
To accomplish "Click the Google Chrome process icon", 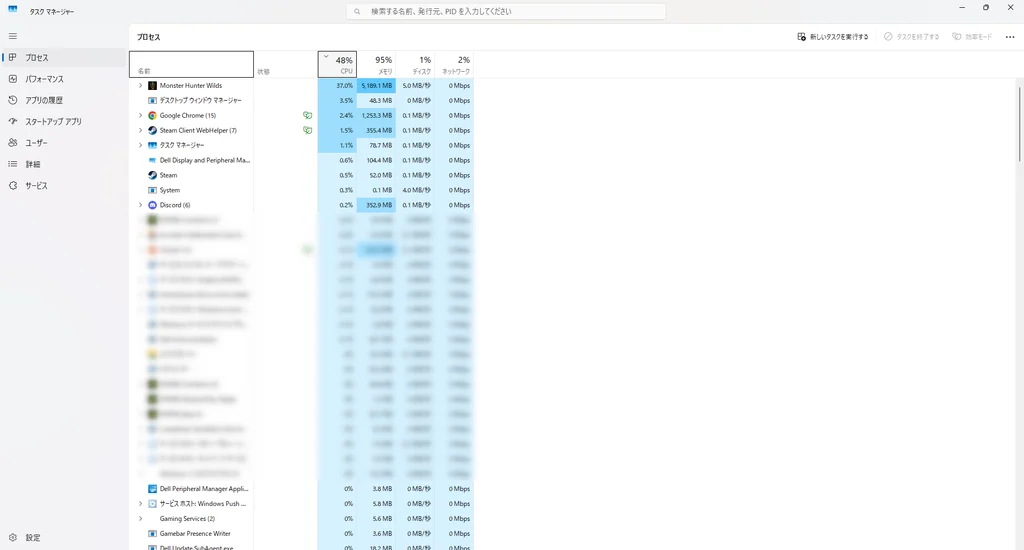I will click(x=152, y=116).
